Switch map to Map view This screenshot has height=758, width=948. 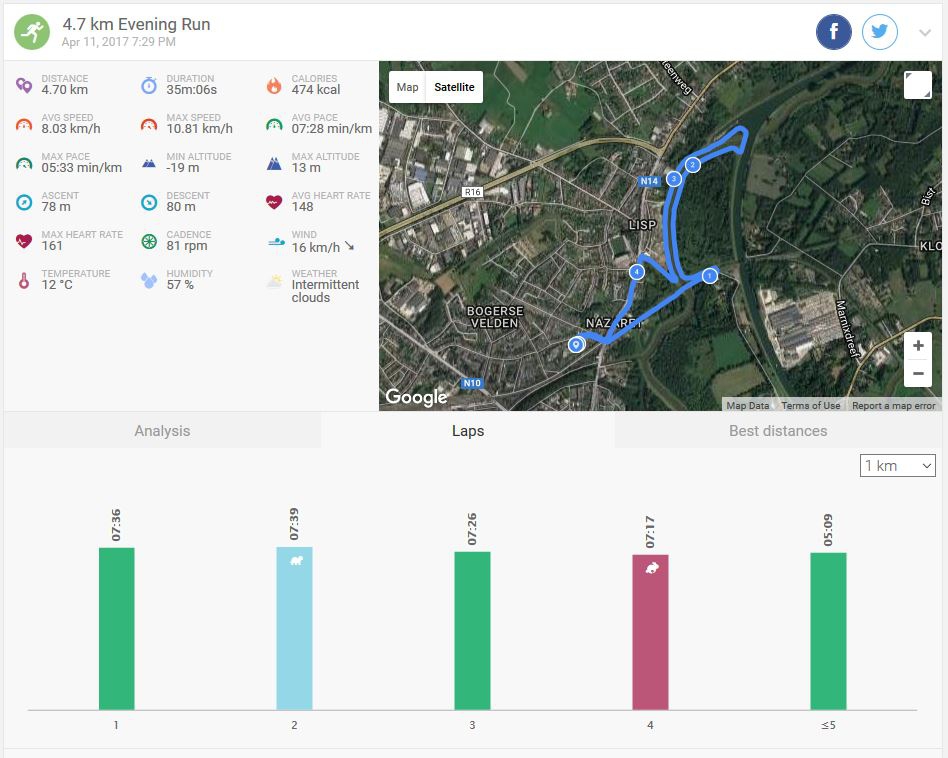point(408,87)
